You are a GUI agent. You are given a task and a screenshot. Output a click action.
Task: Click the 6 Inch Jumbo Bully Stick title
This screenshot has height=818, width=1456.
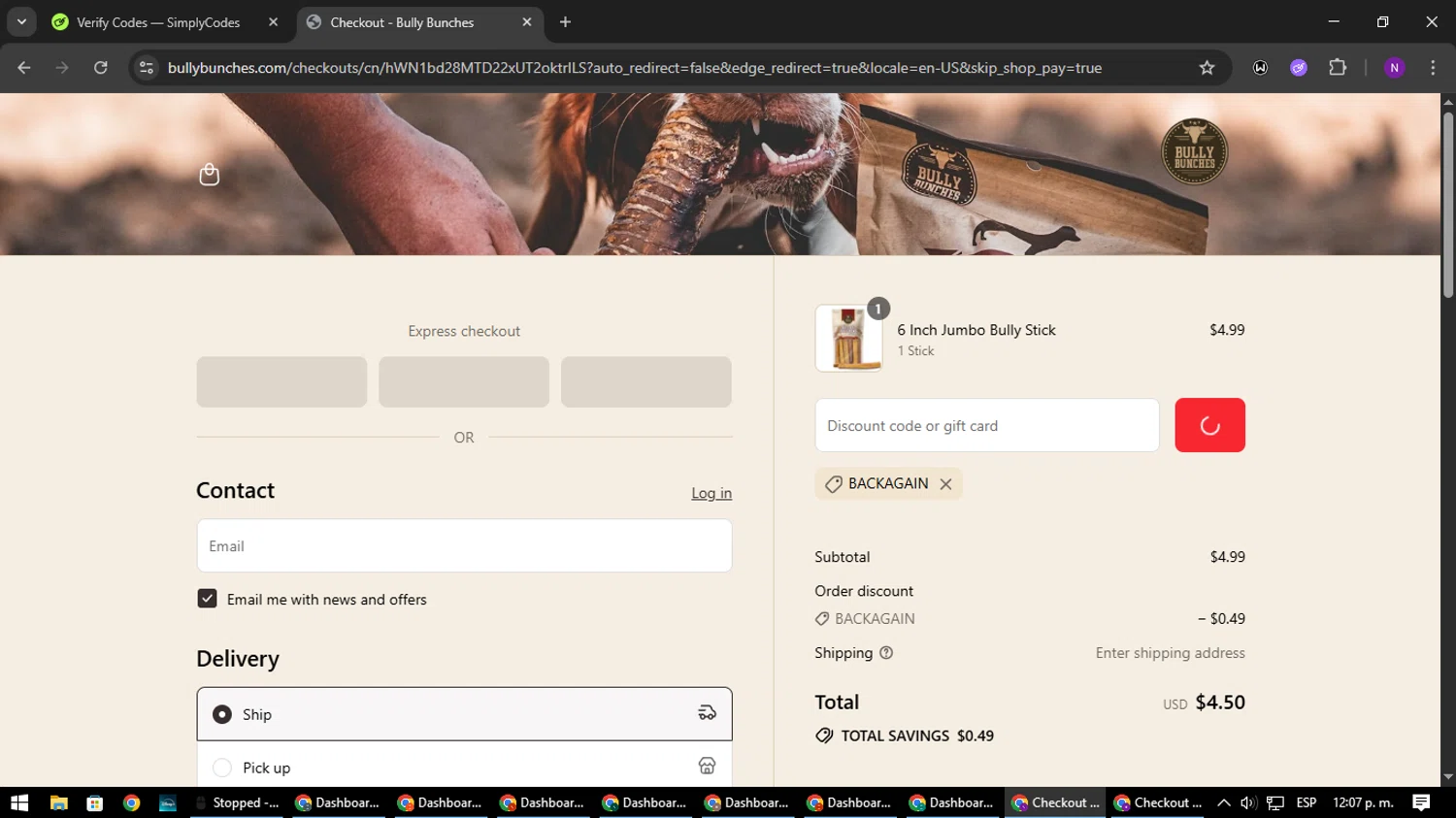pyautogui.click(x=976, y=330)
